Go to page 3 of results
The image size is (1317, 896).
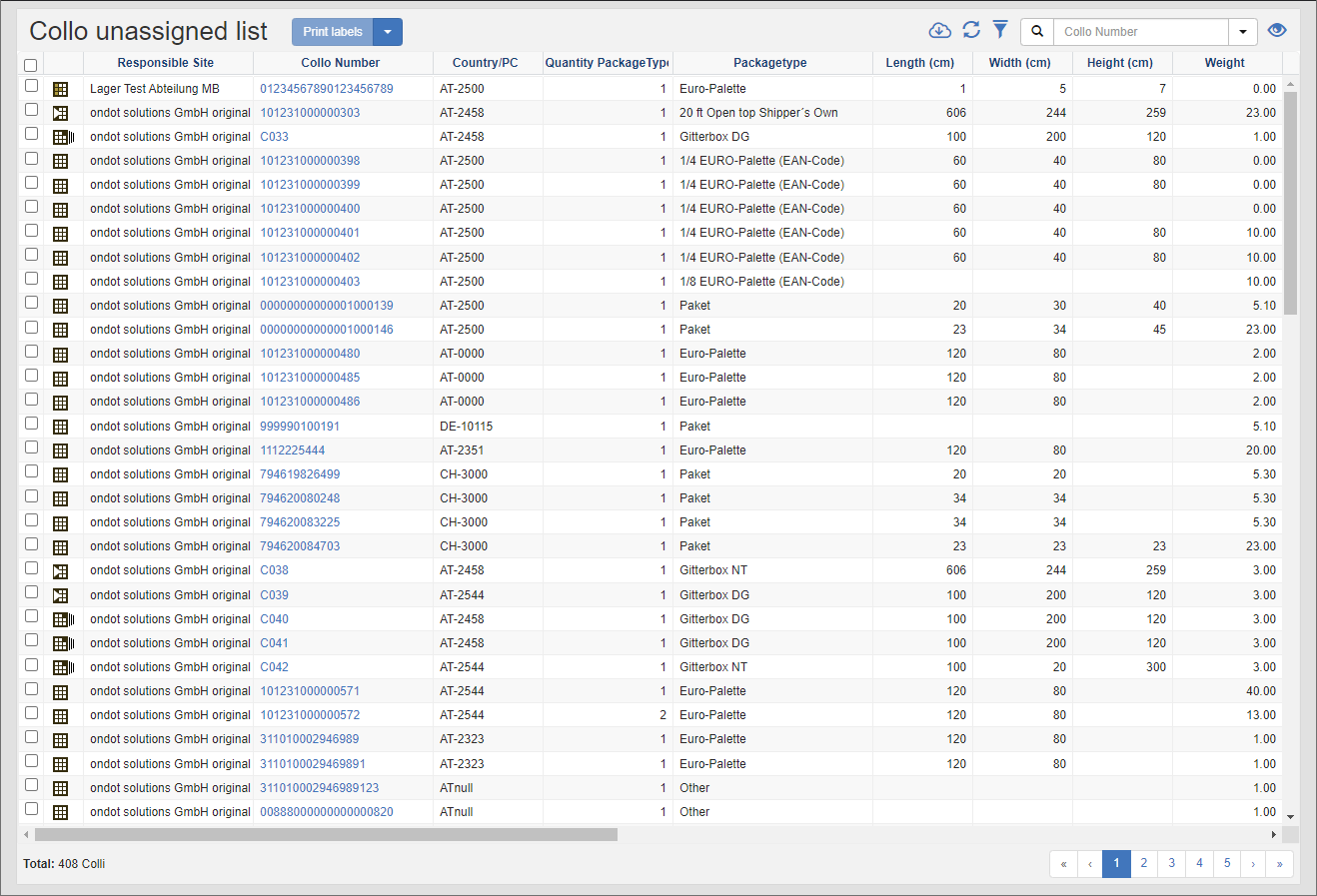(x=1172, y=863)
